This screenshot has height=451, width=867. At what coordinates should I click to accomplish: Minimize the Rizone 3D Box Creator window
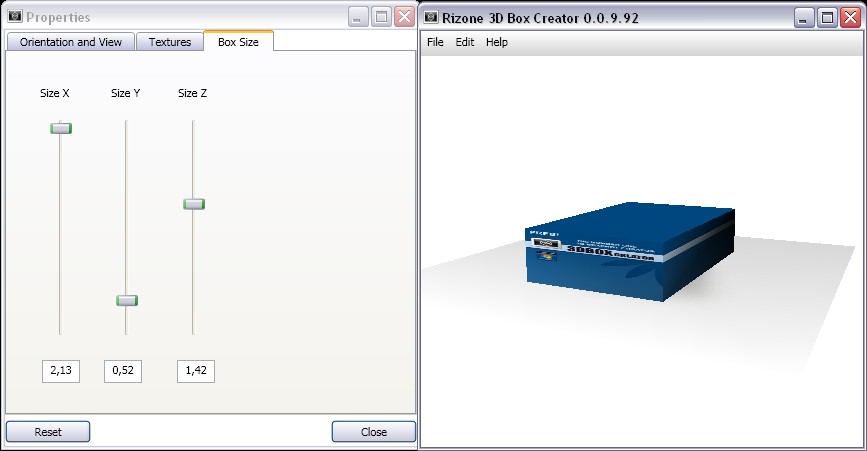(804, 18)
